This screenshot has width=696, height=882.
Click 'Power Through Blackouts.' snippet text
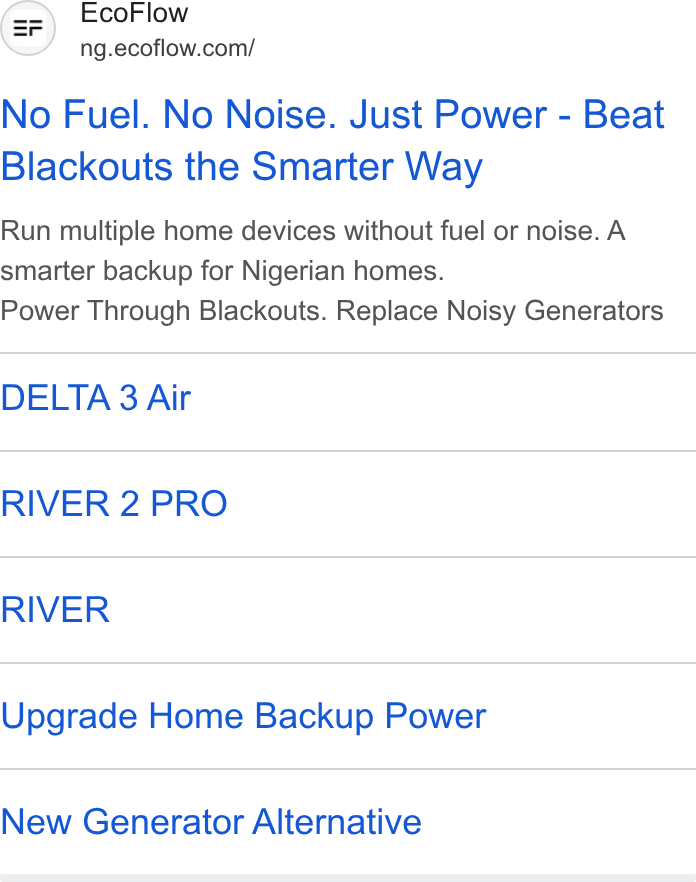point(163,310)
